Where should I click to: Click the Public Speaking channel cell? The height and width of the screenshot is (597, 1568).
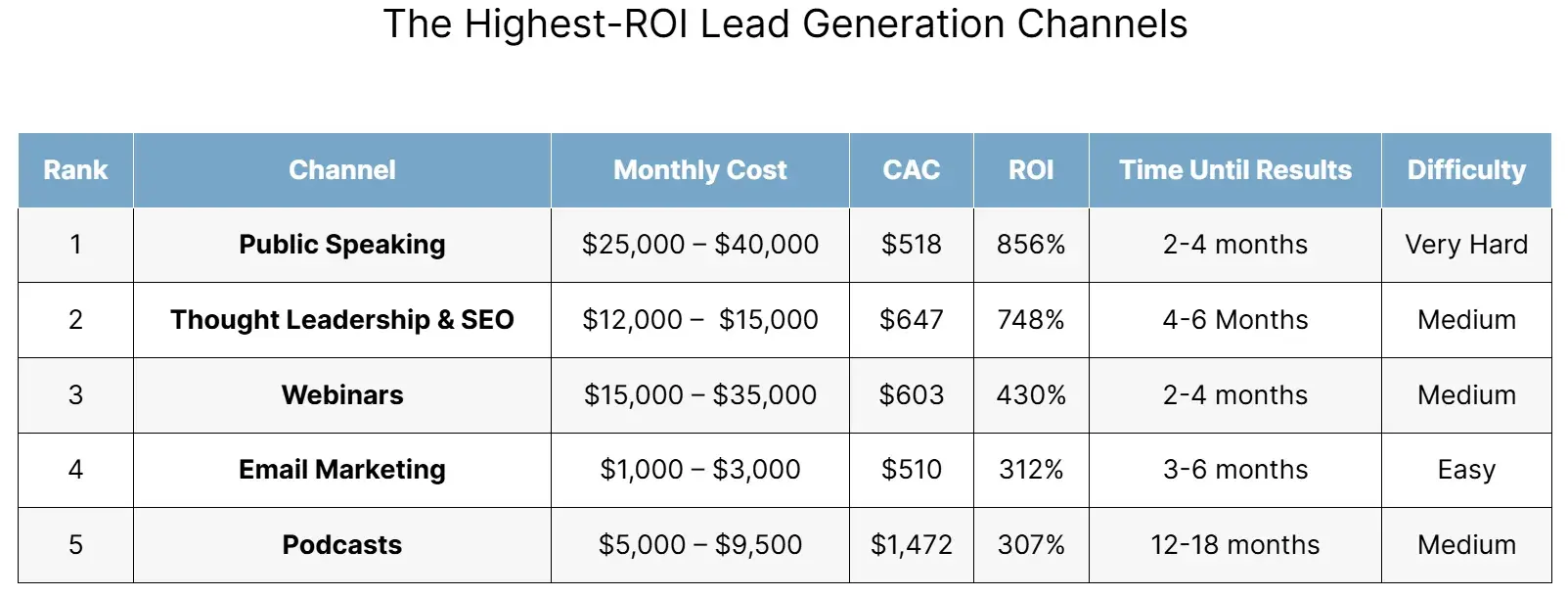pyautogui.click(x=341, y=245)
